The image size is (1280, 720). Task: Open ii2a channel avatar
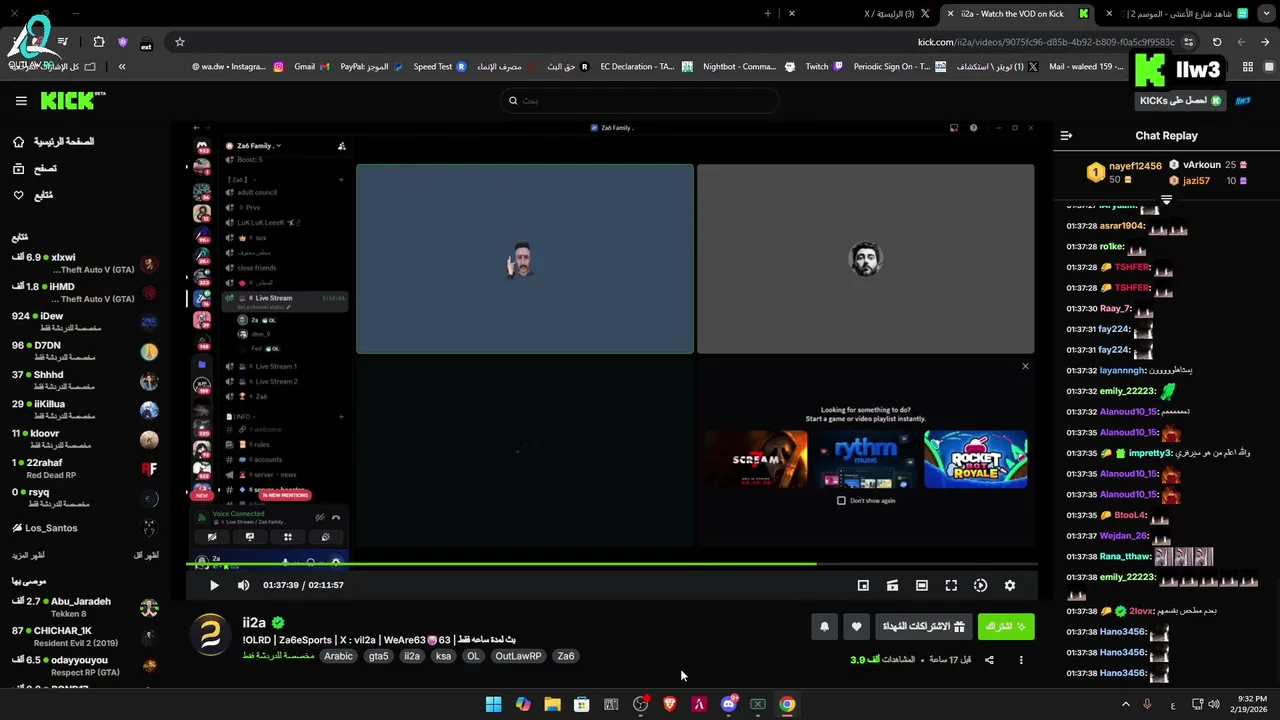[211, 635]
